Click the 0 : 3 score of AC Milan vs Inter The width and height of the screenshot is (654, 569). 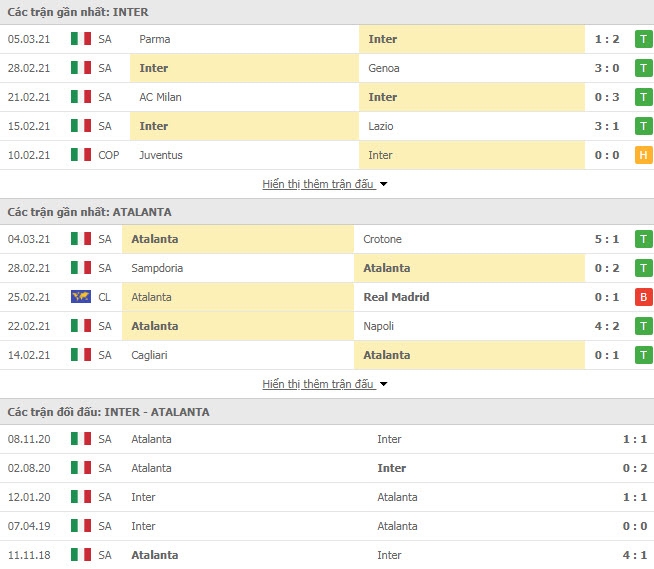pos(607,97)
